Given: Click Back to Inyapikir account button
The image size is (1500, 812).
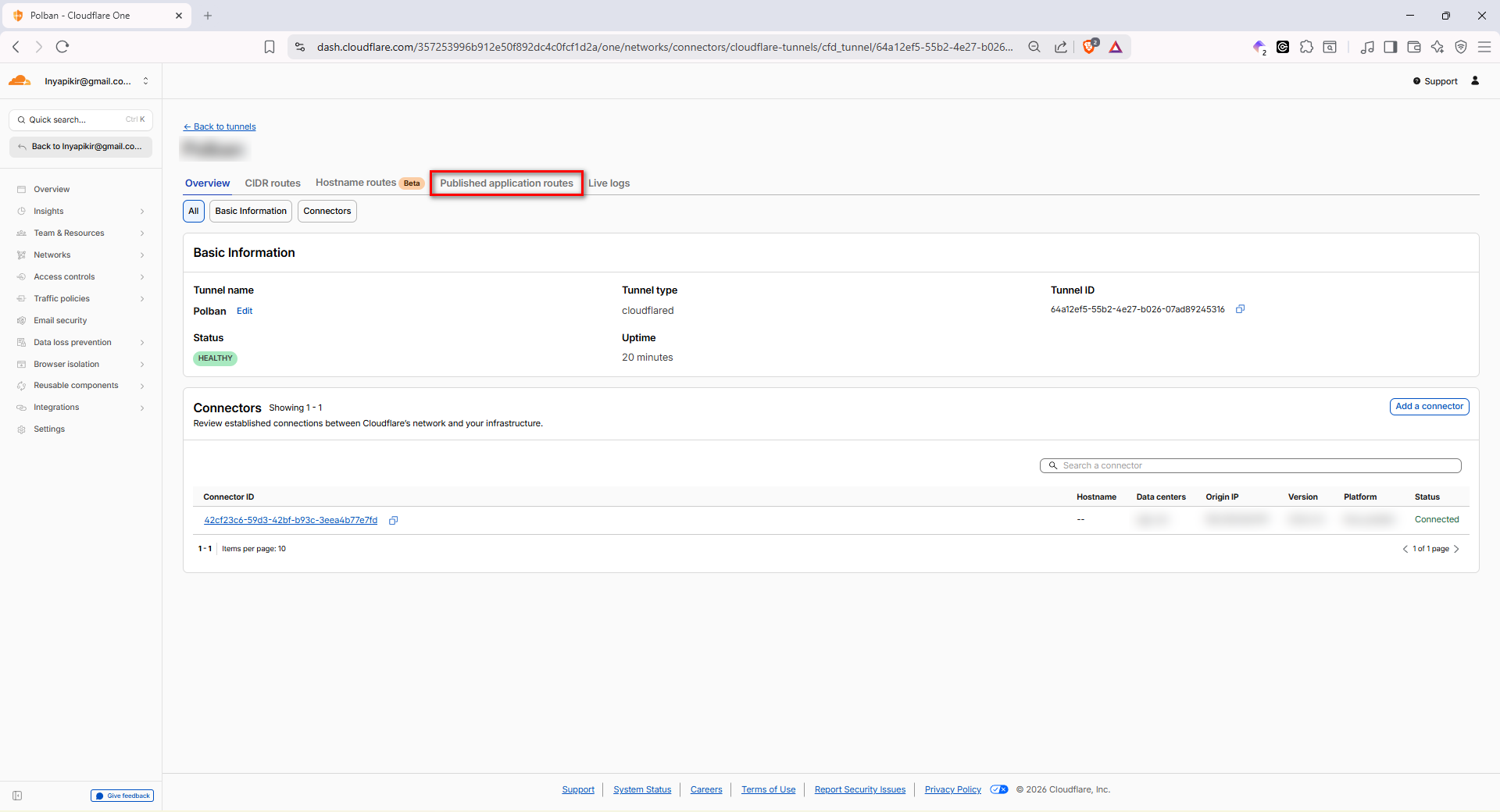Looking at the screenshot, I should pyautogui.click(x=81, y=146).
